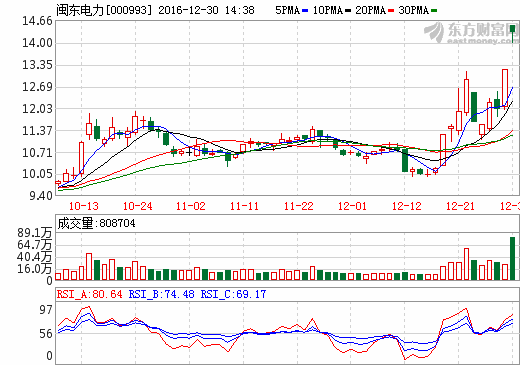This screenshot has width=520, height=365.
Task: Select the 13.35 price axis label
Action: 37,65
